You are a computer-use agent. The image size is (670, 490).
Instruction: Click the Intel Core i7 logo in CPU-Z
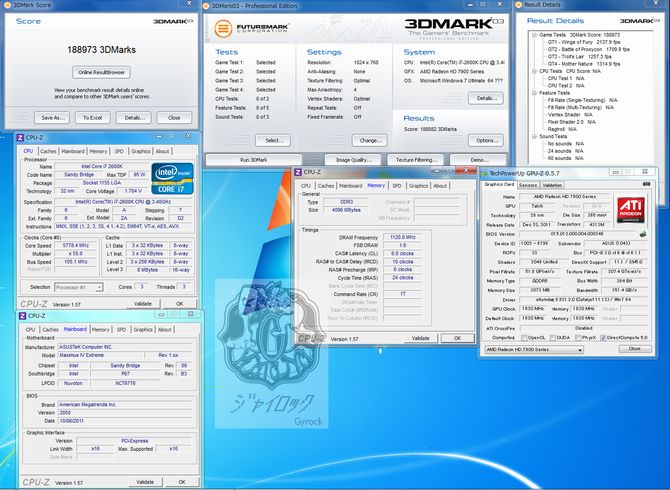(x=172, y=178)
